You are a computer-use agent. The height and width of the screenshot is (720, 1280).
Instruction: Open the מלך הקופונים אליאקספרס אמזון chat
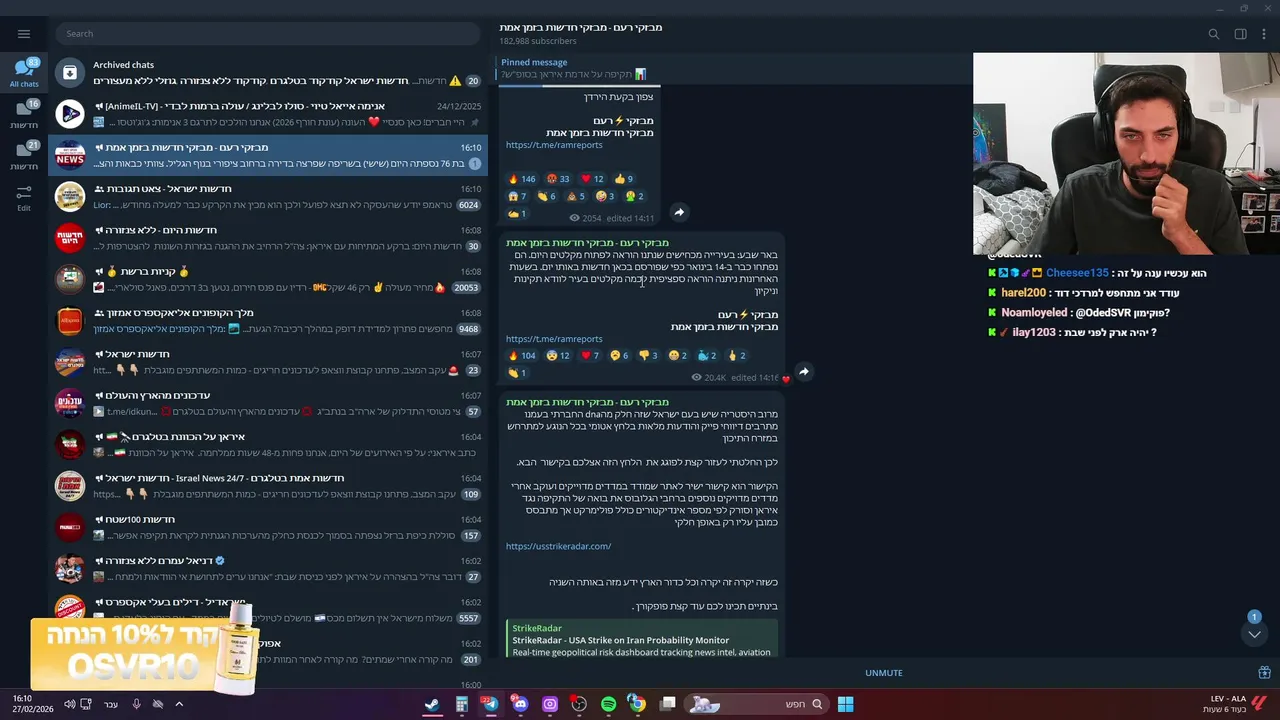click(268, 321)
